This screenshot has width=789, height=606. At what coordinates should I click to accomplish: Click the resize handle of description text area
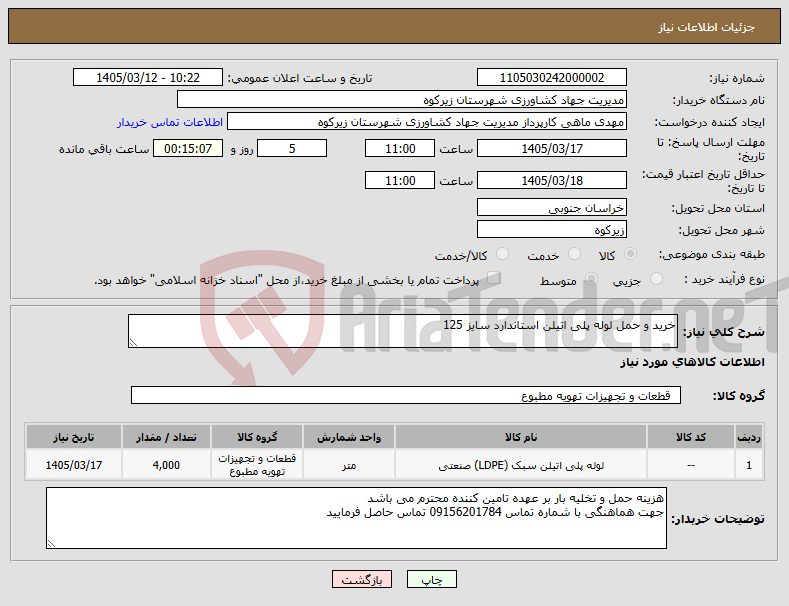(x=133, y=343)
